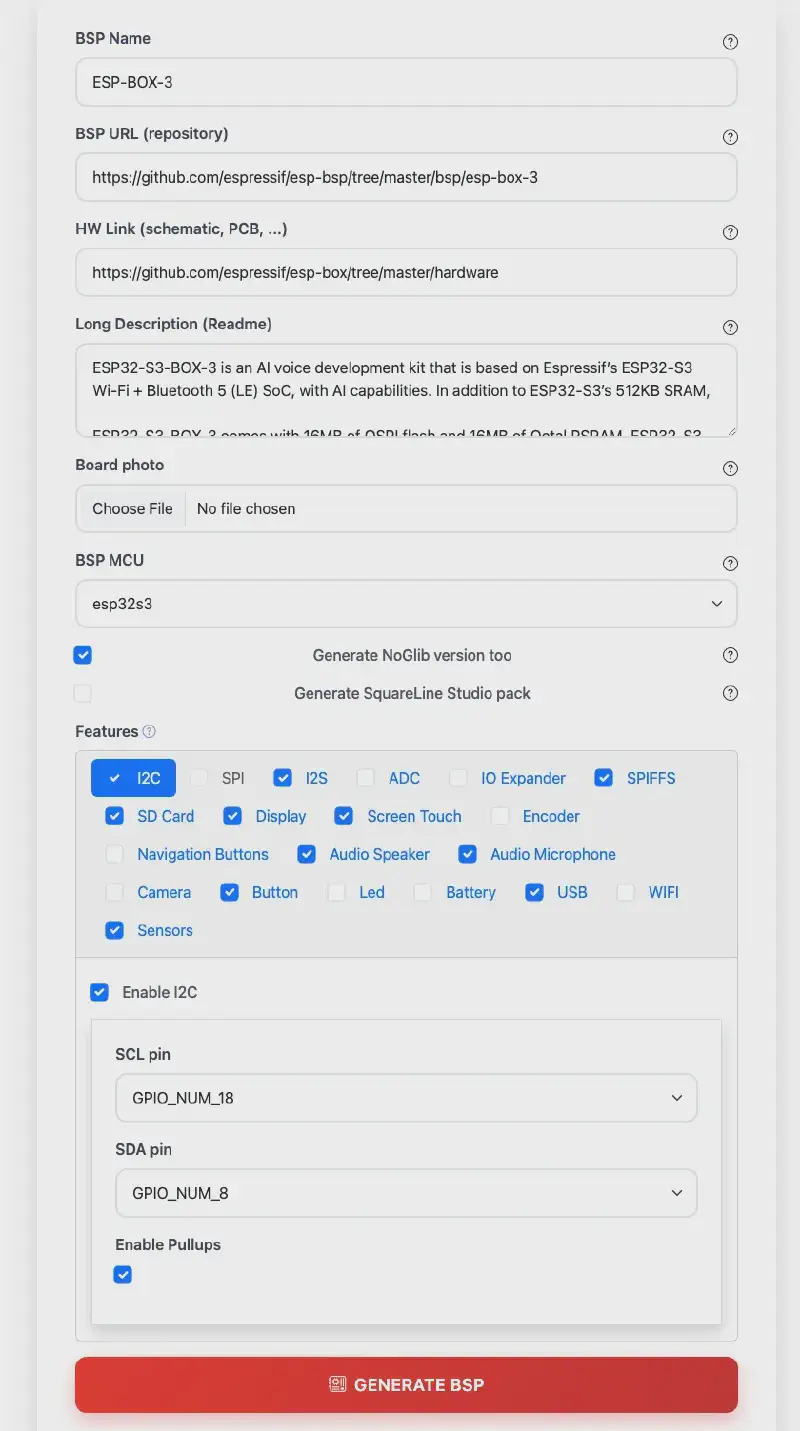Click the Features help icon
The width and height of the screenshot is (800, 1431).
point(149,731)
